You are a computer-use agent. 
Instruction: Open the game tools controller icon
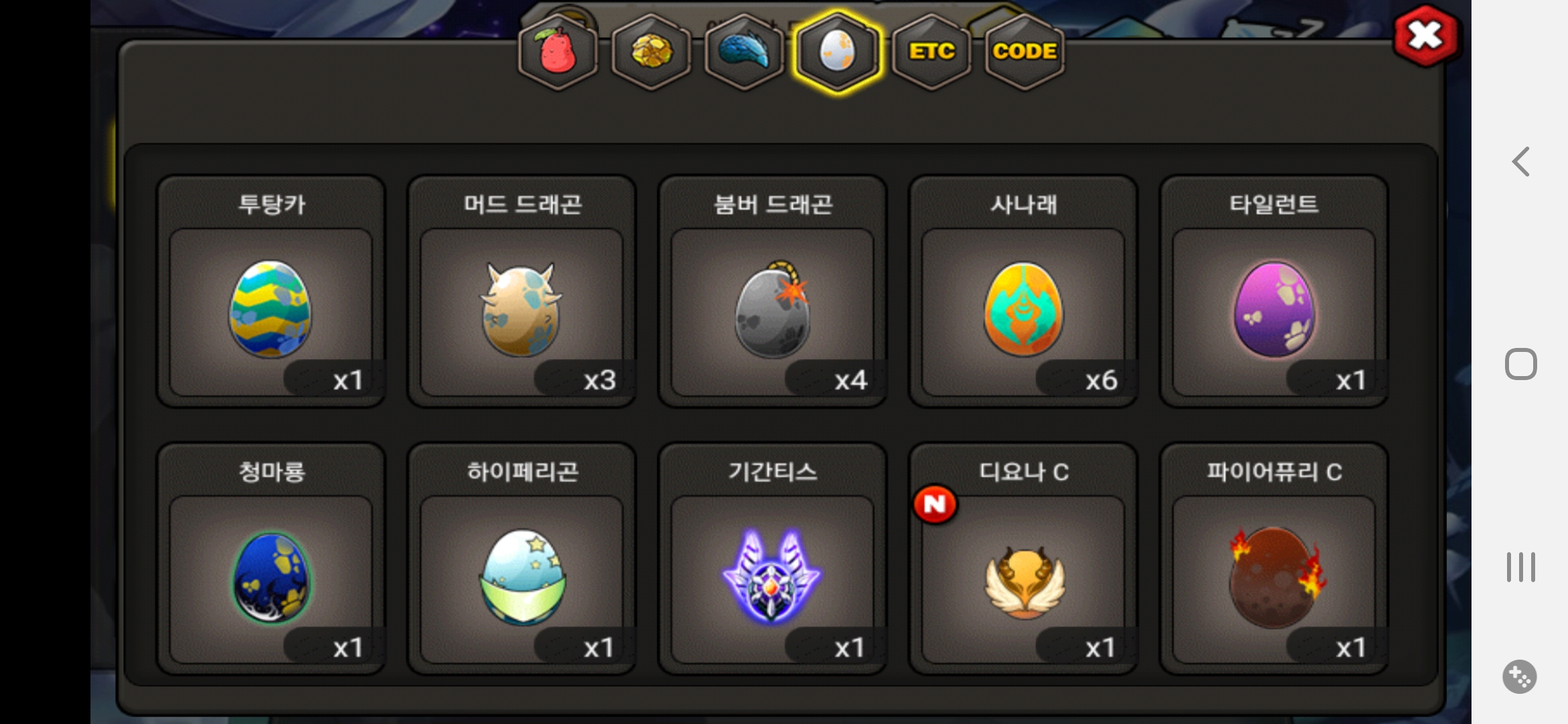click(1520, 676)
